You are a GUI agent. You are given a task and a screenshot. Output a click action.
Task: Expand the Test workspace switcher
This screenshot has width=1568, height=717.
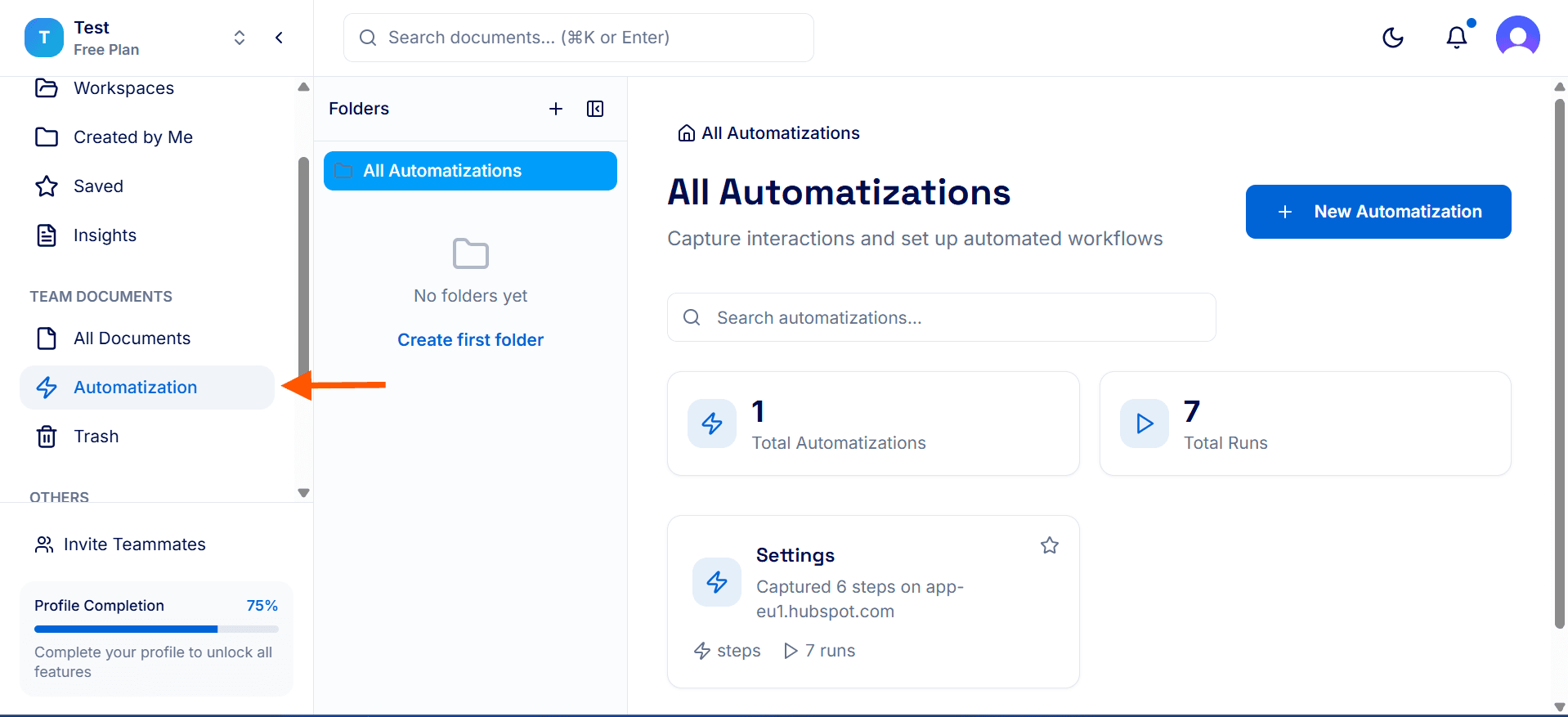click(240, 38)
